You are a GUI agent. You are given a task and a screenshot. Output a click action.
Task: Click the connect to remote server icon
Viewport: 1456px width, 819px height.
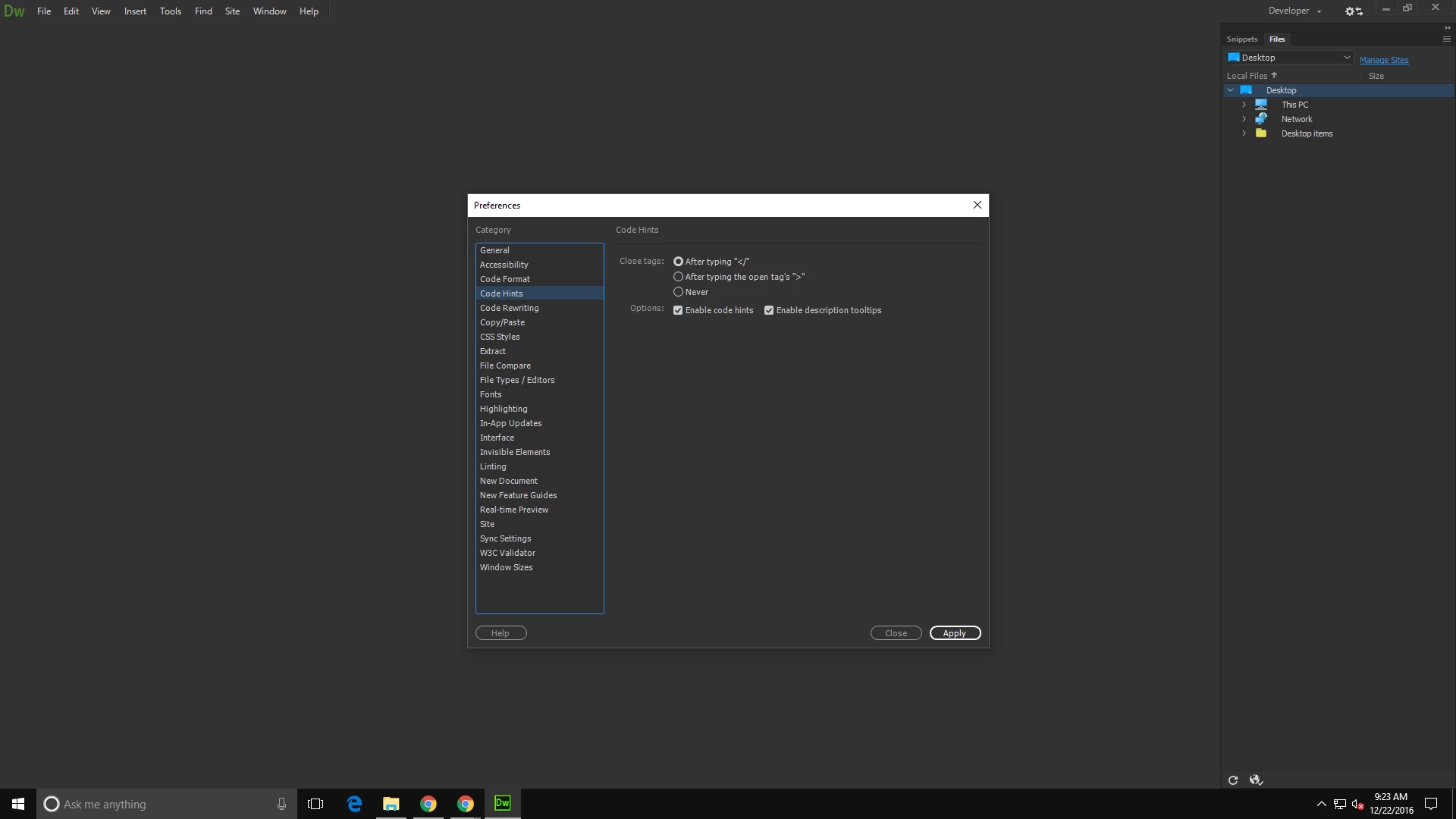point(1256,780)
